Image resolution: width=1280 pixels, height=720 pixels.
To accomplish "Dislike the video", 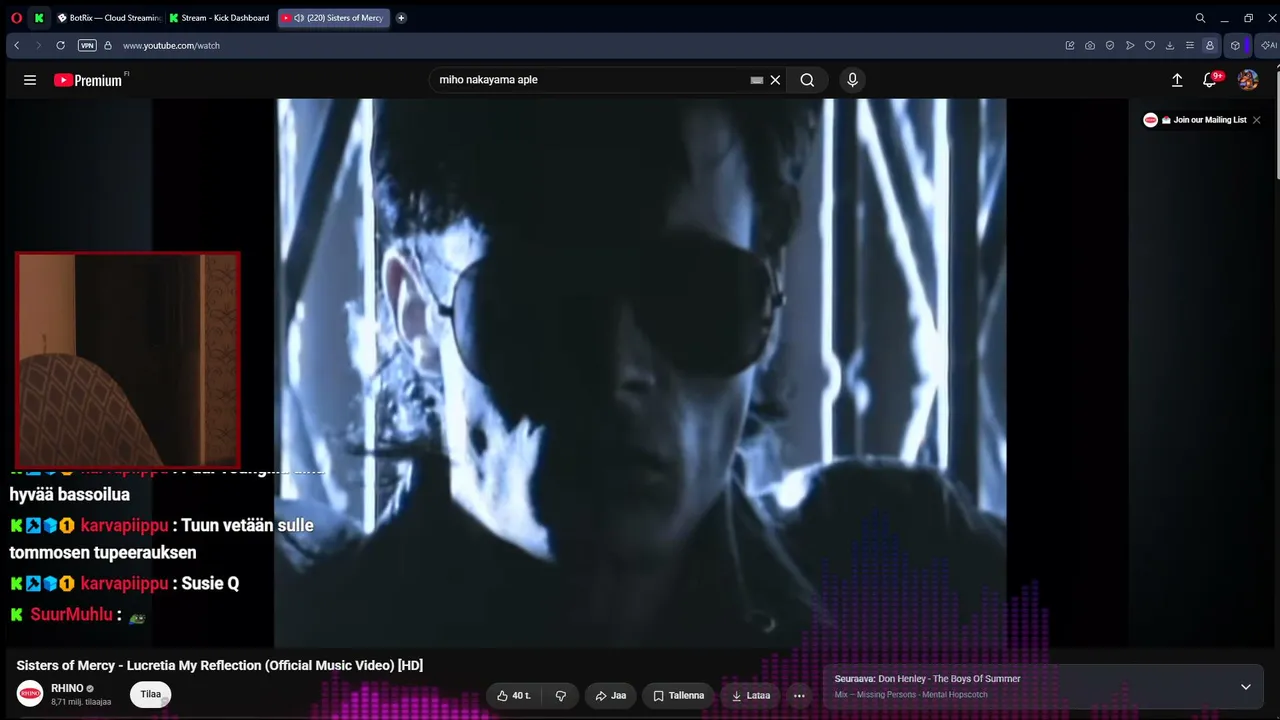I will point(561,696).
